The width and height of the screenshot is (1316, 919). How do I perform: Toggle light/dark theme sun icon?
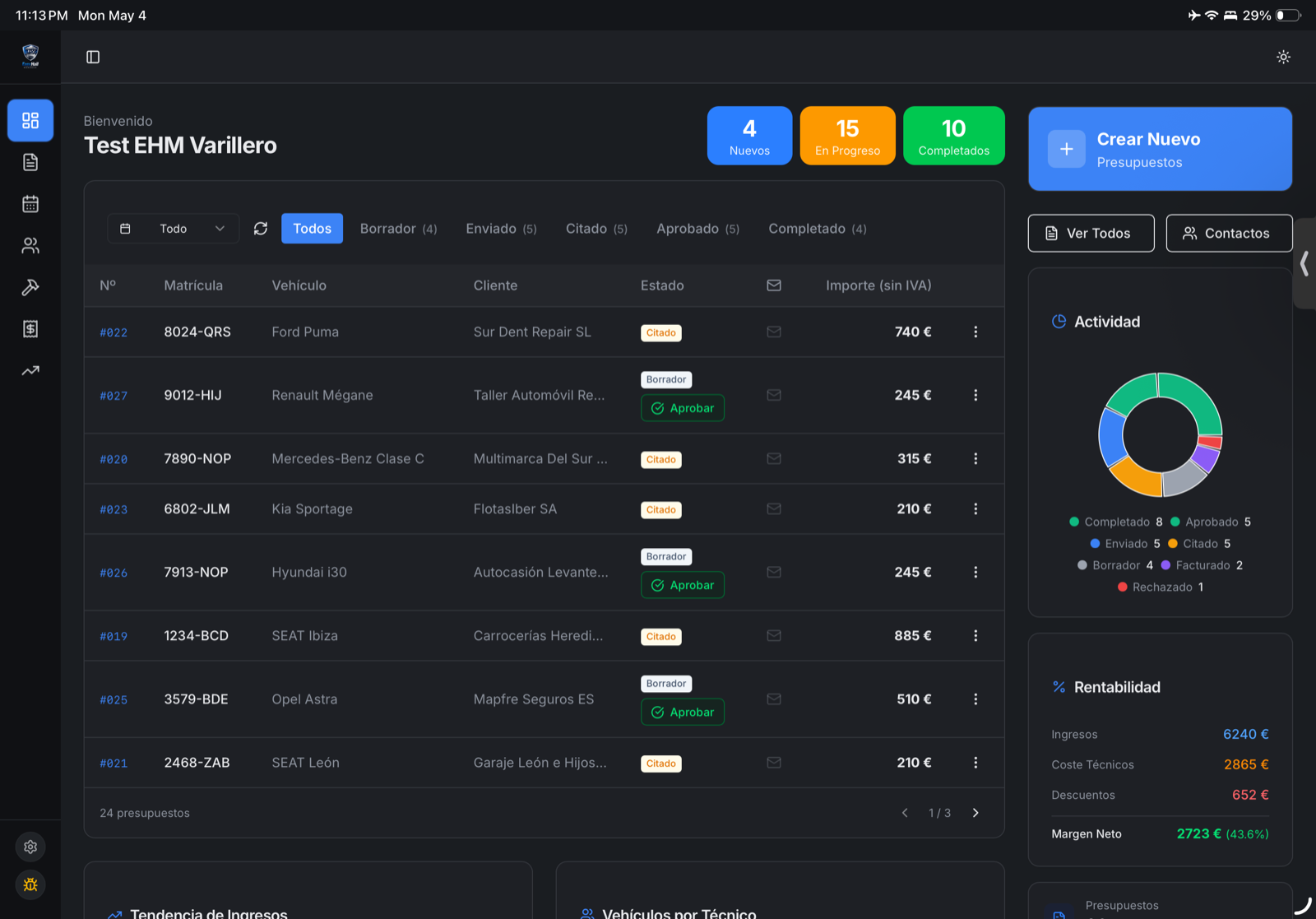point(1283,57)
